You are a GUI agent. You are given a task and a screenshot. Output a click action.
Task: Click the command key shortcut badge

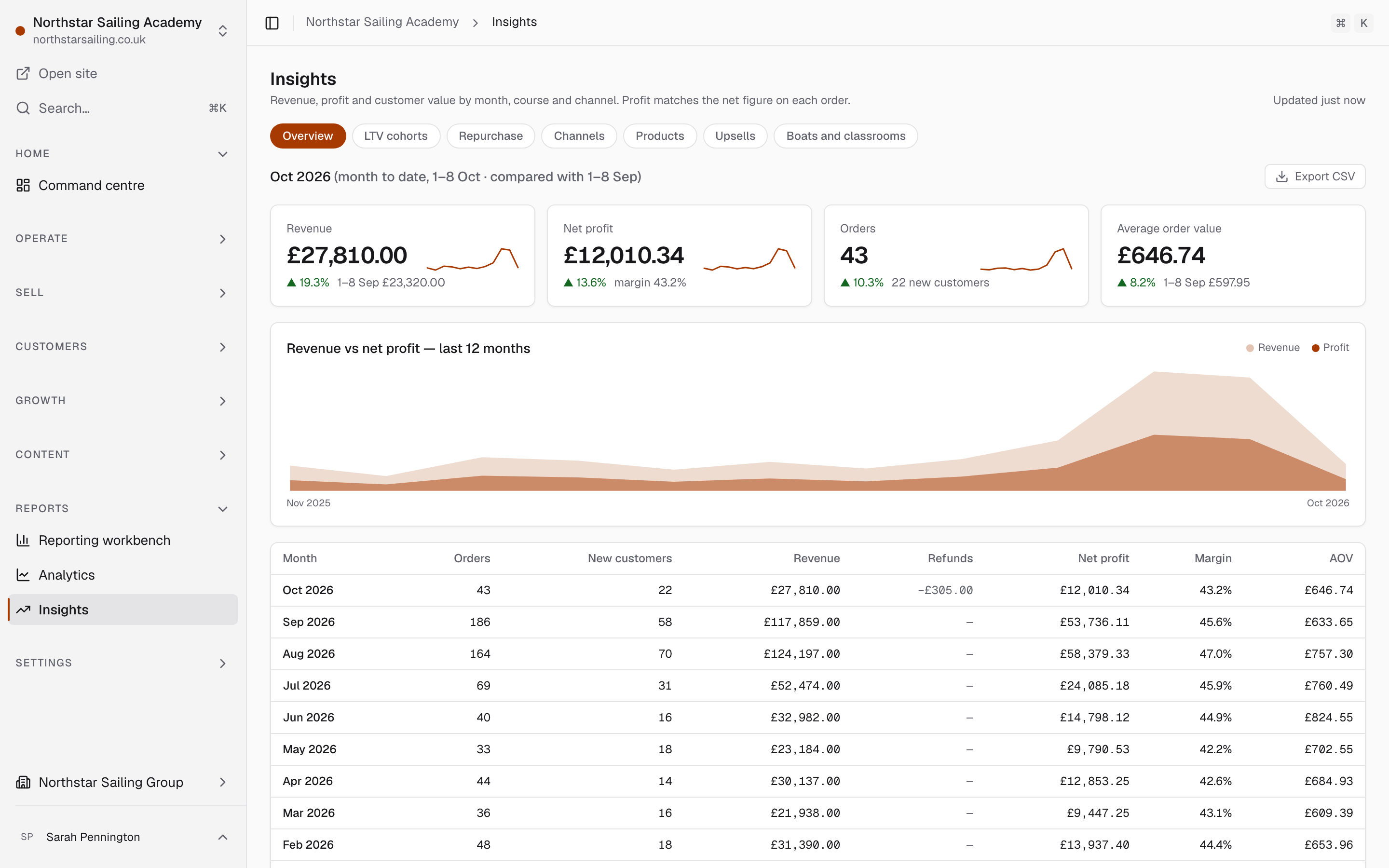[x=1341, y=22]
